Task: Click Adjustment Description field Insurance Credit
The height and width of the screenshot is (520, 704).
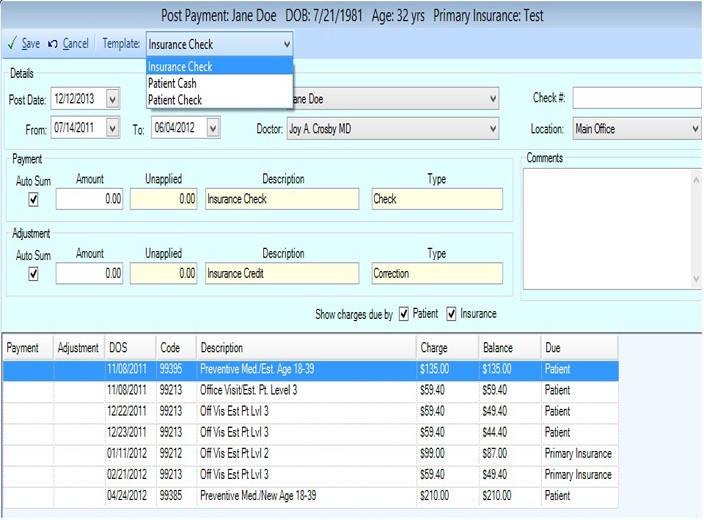Action: (x=282, y=273)
